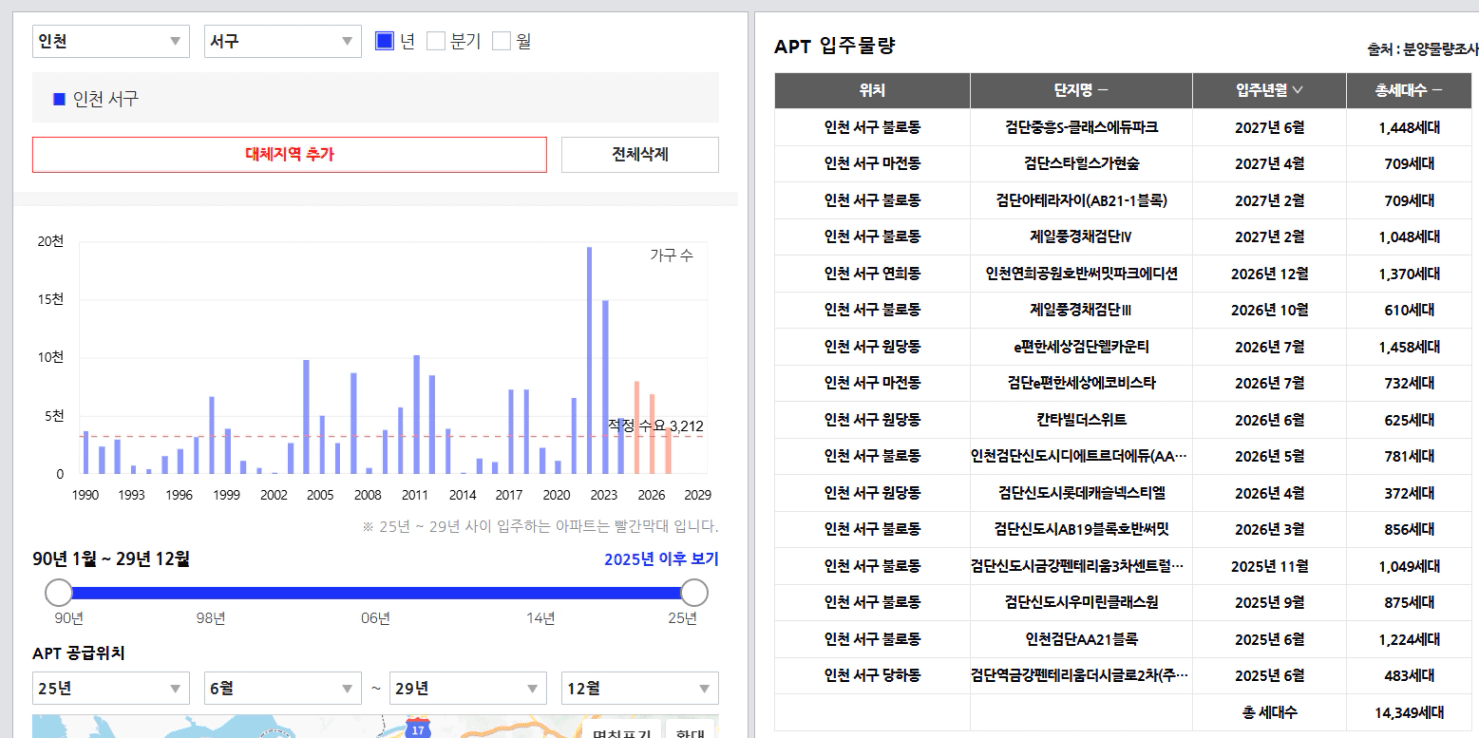Screen dimensions: 1479x738
Task: Select 검단중흥S-클래스에듀파크 row name
Action: 1081,127
